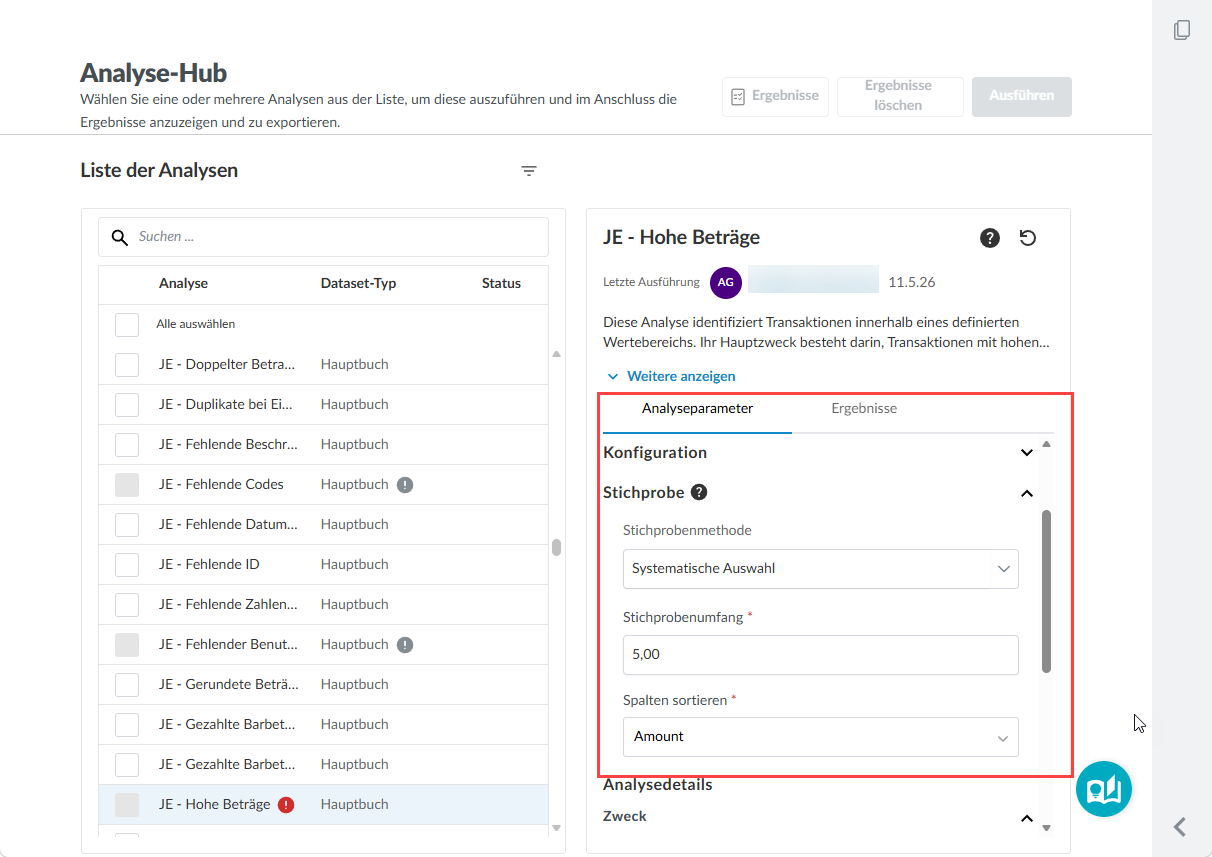Image resolution: width=1212 pixels, height=857 pixels.
Task: Collapse the side panel with the arrow icon
Action: click(x=1180, y=827)
